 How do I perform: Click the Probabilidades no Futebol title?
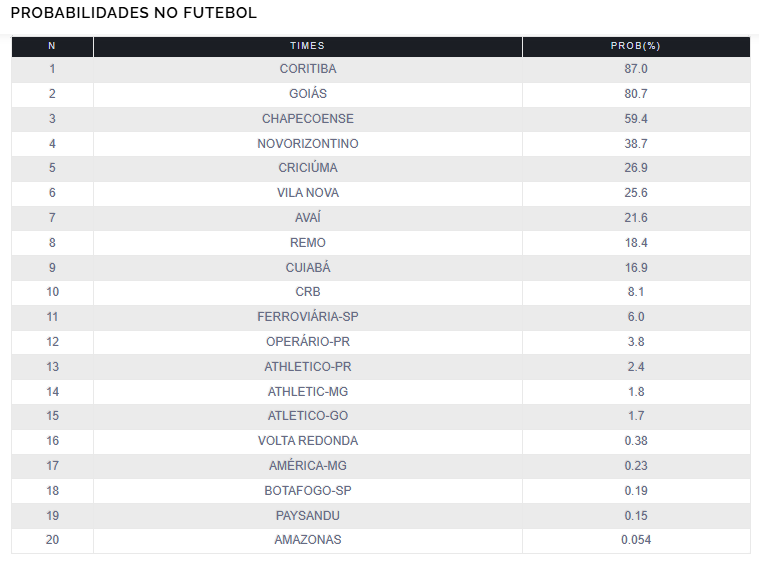[x=134, y=13]
